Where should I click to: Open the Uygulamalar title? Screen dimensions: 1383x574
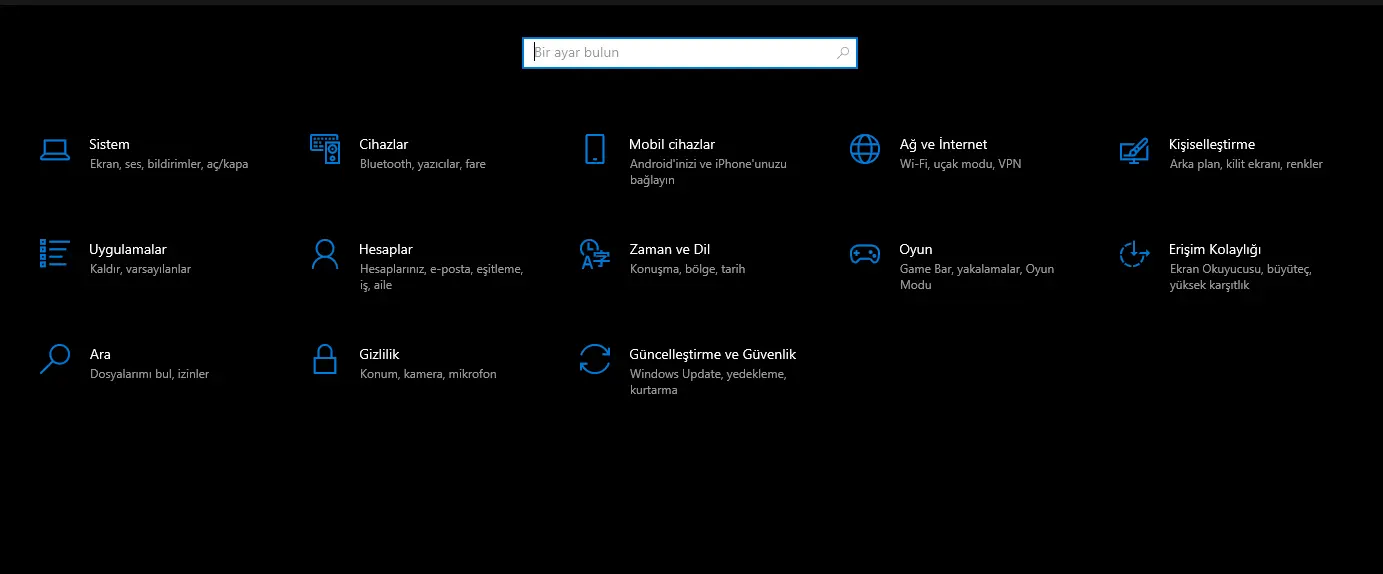click(x=128, y=249)
